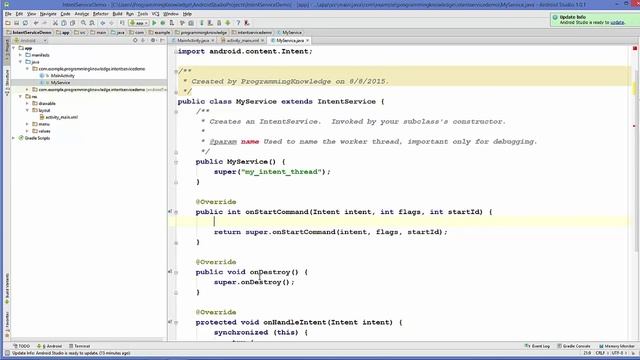640x360 pixels.
Task: Click override gutter icon beside onDestroy
Action: click(x=170, y=272)
